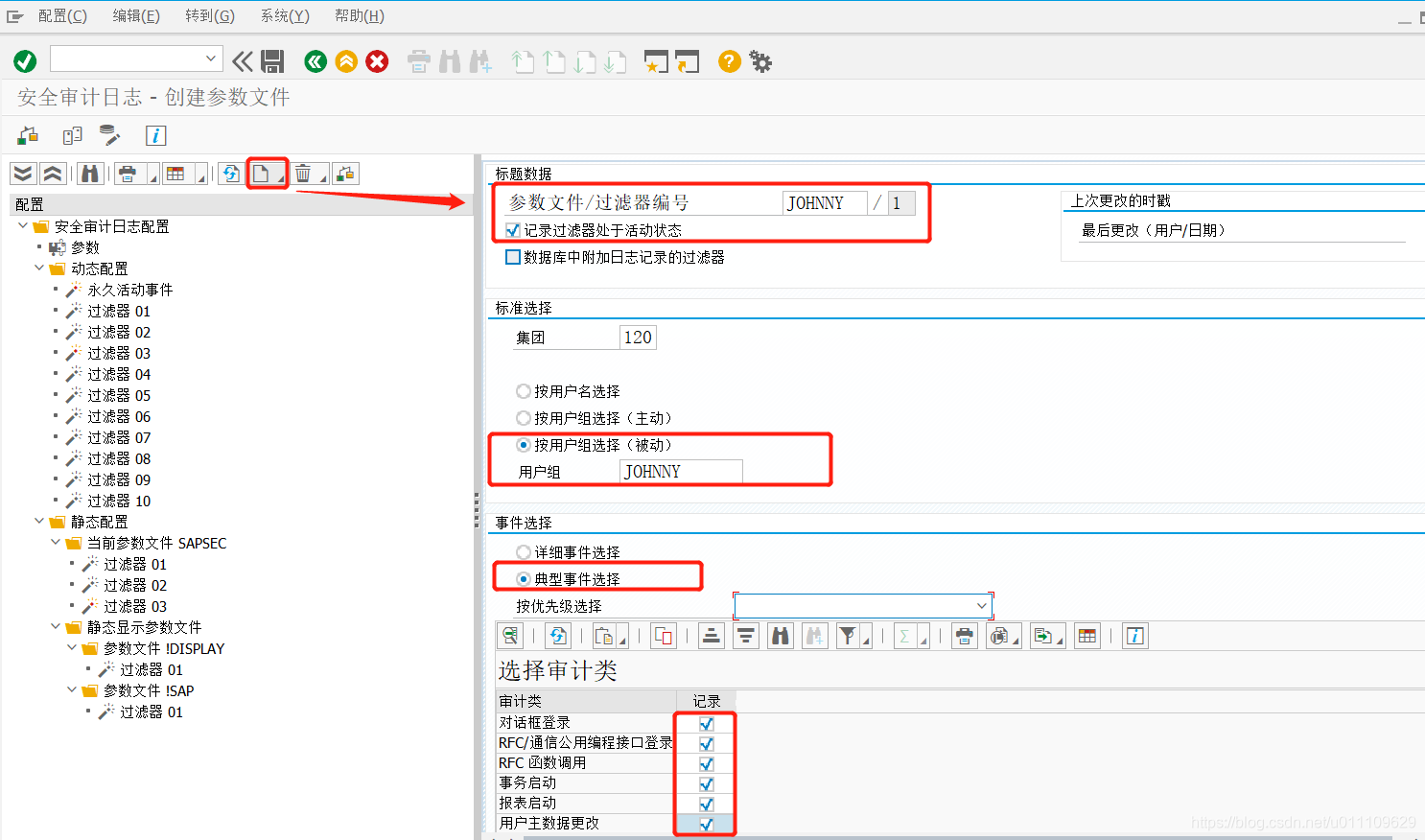Toggle record checkbox for 报表启动
The width and height of the screenshot is (1425, 840).
(x=707, y=805)
